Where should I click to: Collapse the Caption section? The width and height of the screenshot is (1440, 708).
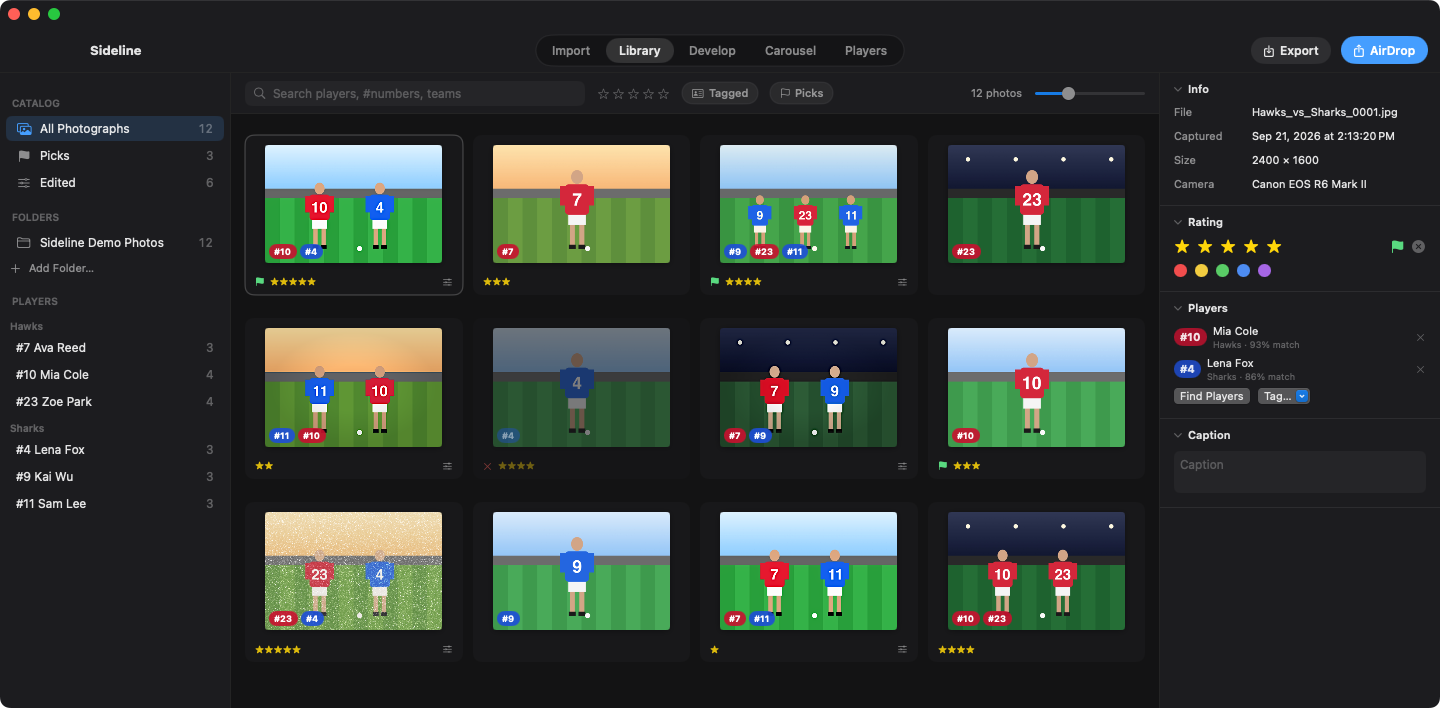pyautogui.click(x=1179, y=435)
